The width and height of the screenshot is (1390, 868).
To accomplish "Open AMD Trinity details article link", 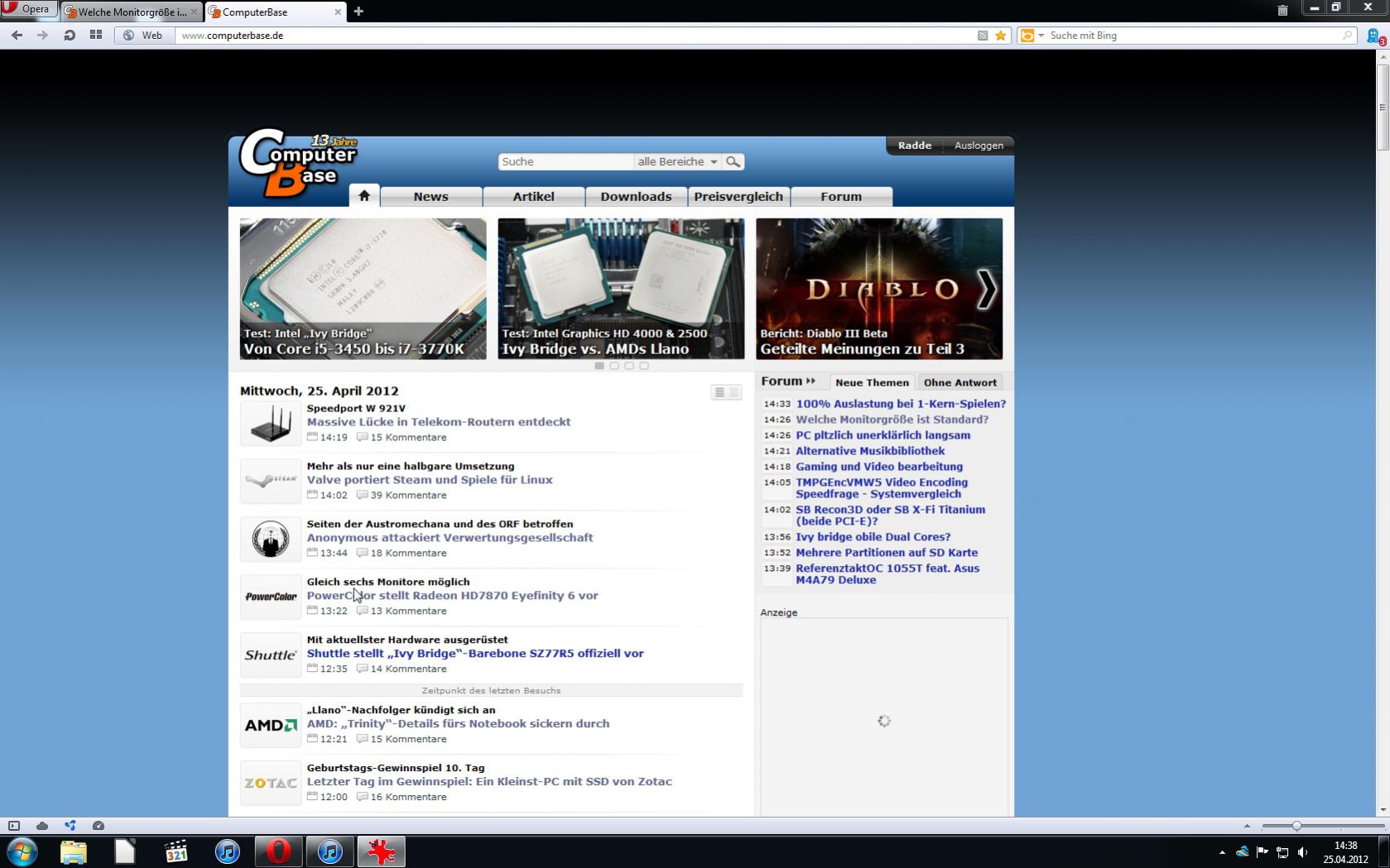I will 458,724.
